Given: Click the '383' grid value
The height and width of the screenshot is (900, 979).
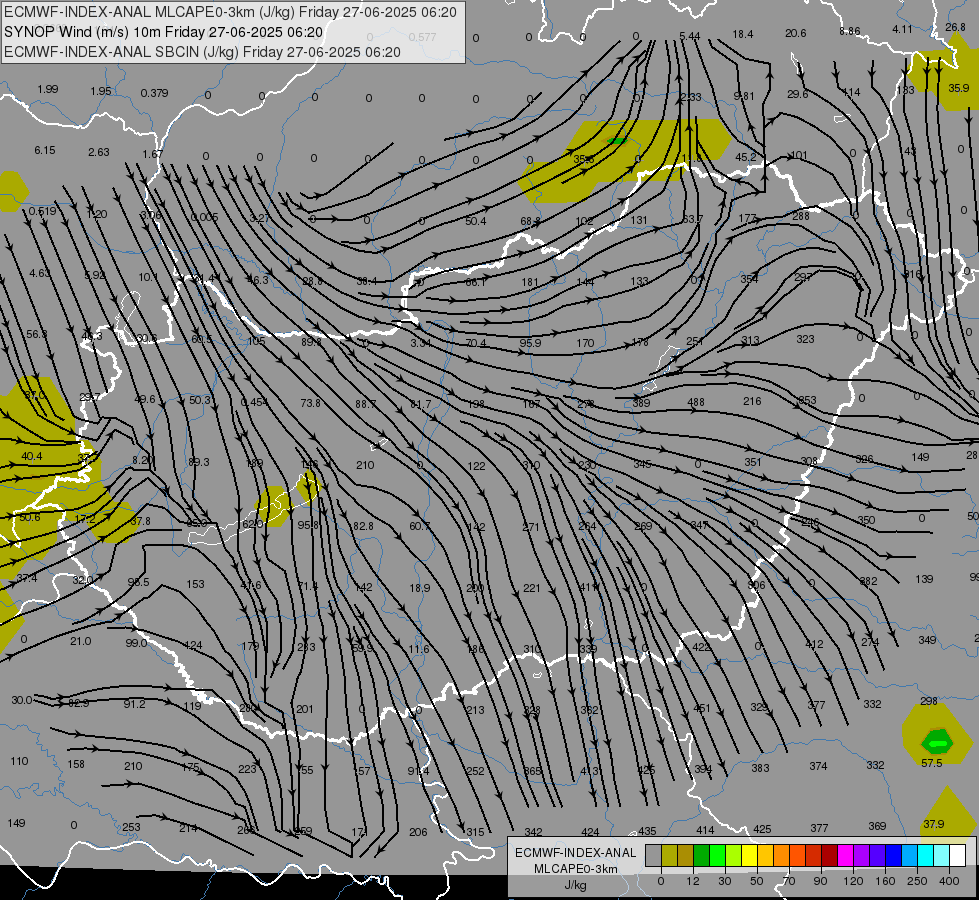Looking at the screenshot, I should click(x=760, y=768).
